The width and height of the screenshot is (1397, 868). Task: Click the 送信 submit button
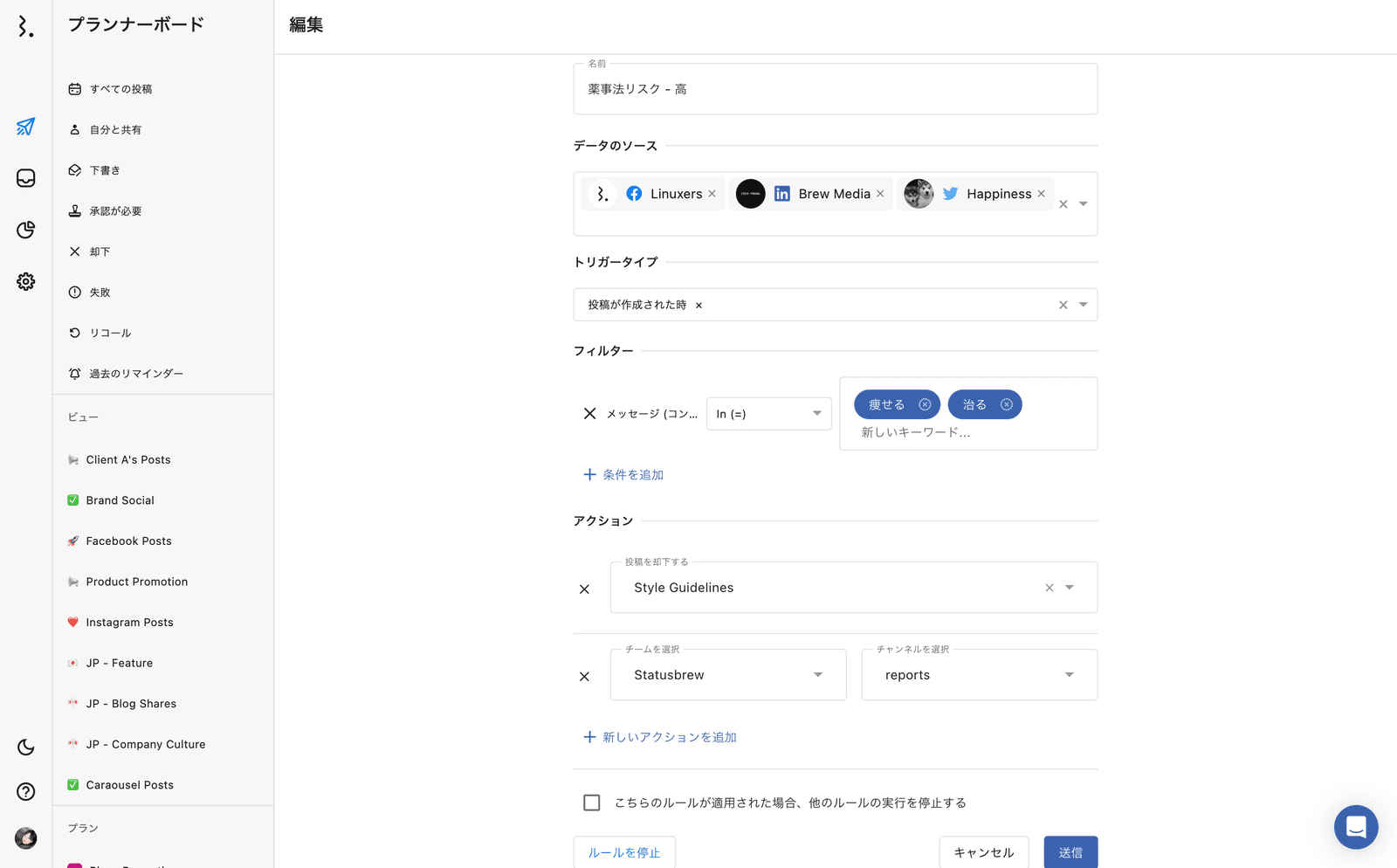tap(1070, 852)
